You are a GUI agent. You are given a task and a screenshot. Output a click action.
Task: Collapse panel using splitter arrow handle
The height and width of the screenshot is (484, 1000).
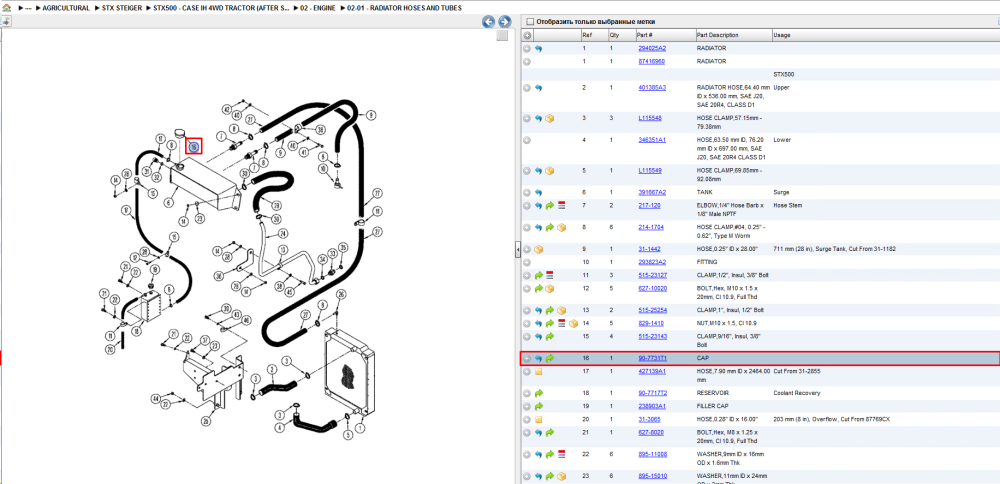(517, 251)
